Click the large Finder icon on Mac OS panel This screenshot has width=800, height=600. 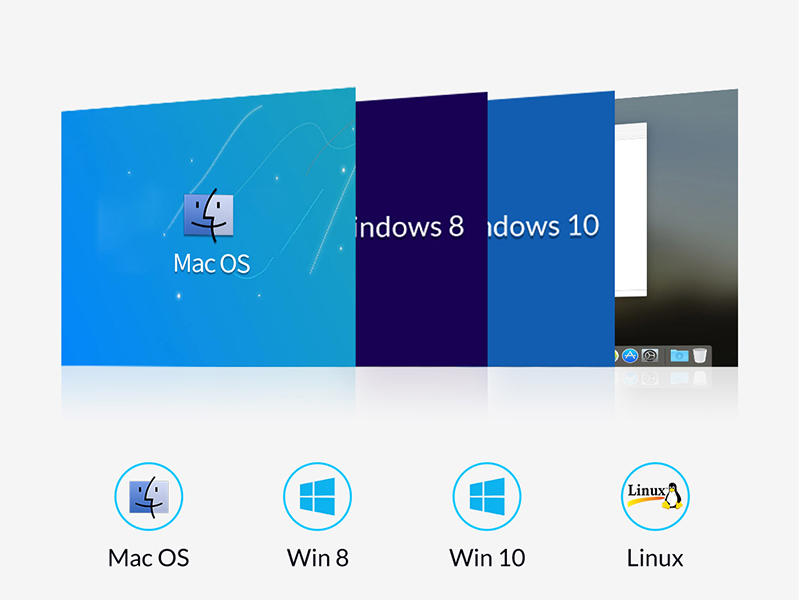pos(209,215)
